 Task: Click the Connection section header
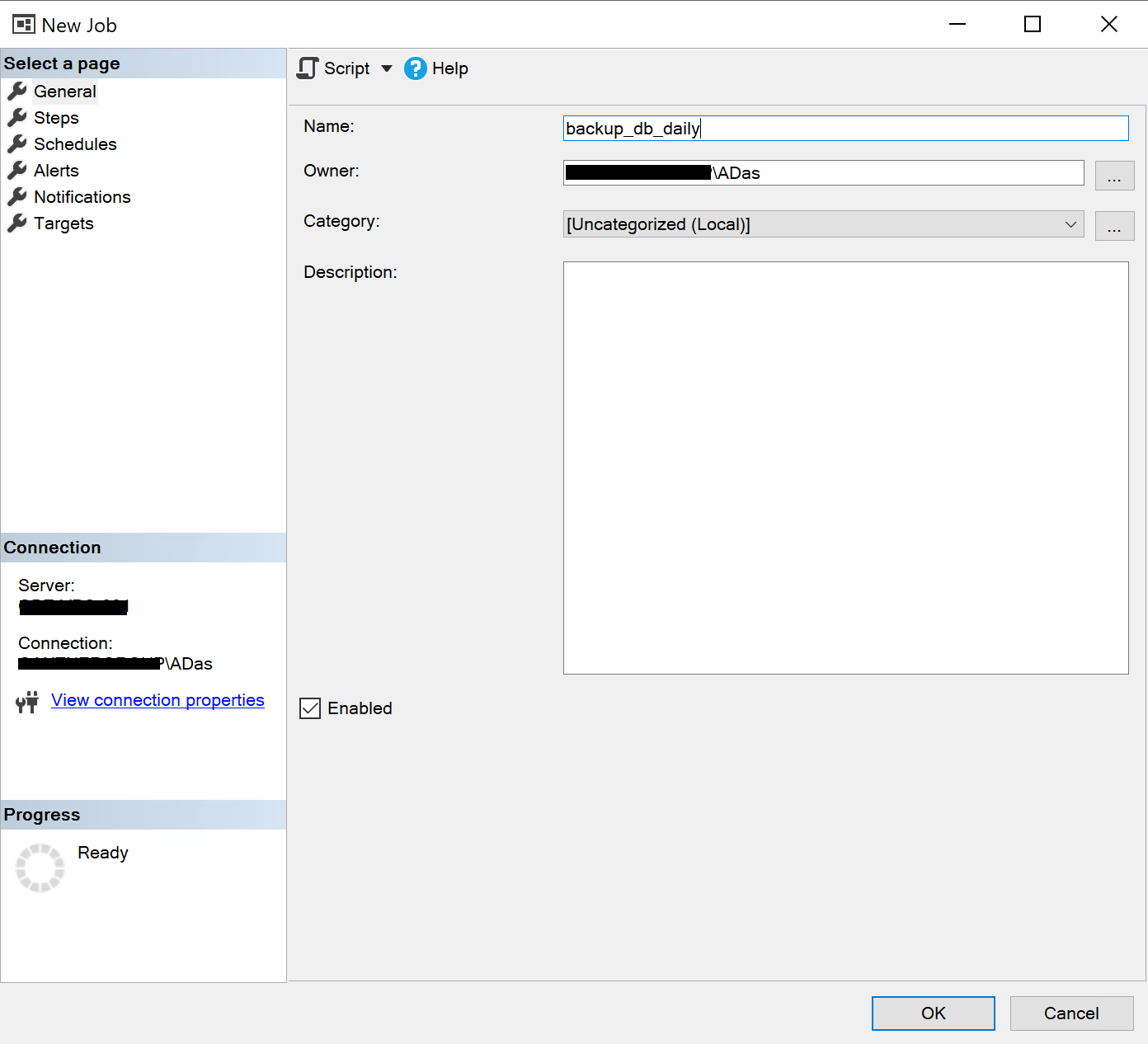tap(143, 548)
